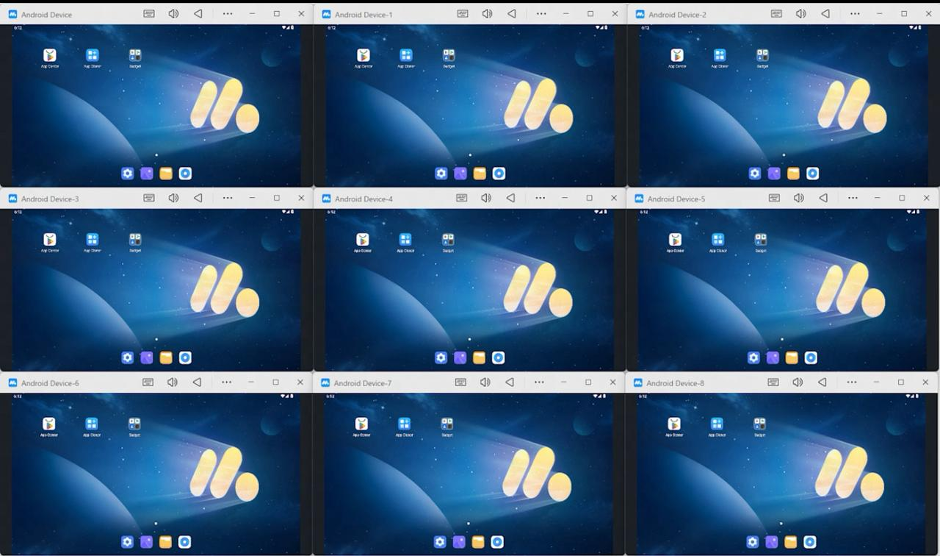Open the yellow file manager in Android Device-5 dock
941x556 pixels.
tap(792, 358)
